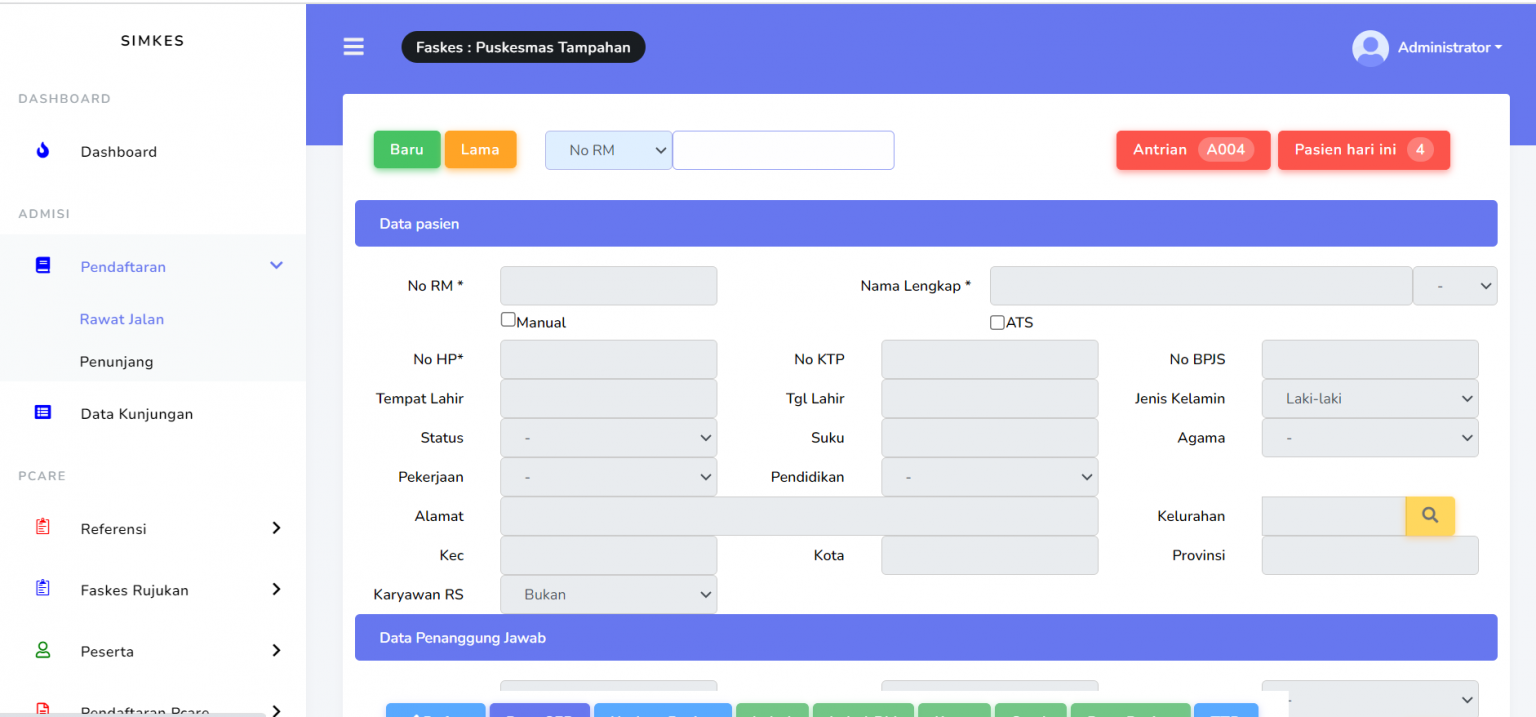This screenshot has width=1536, height=717.
Task: Click the yellow Kelurahan search icon
Action: click(x=1429, y=516)
